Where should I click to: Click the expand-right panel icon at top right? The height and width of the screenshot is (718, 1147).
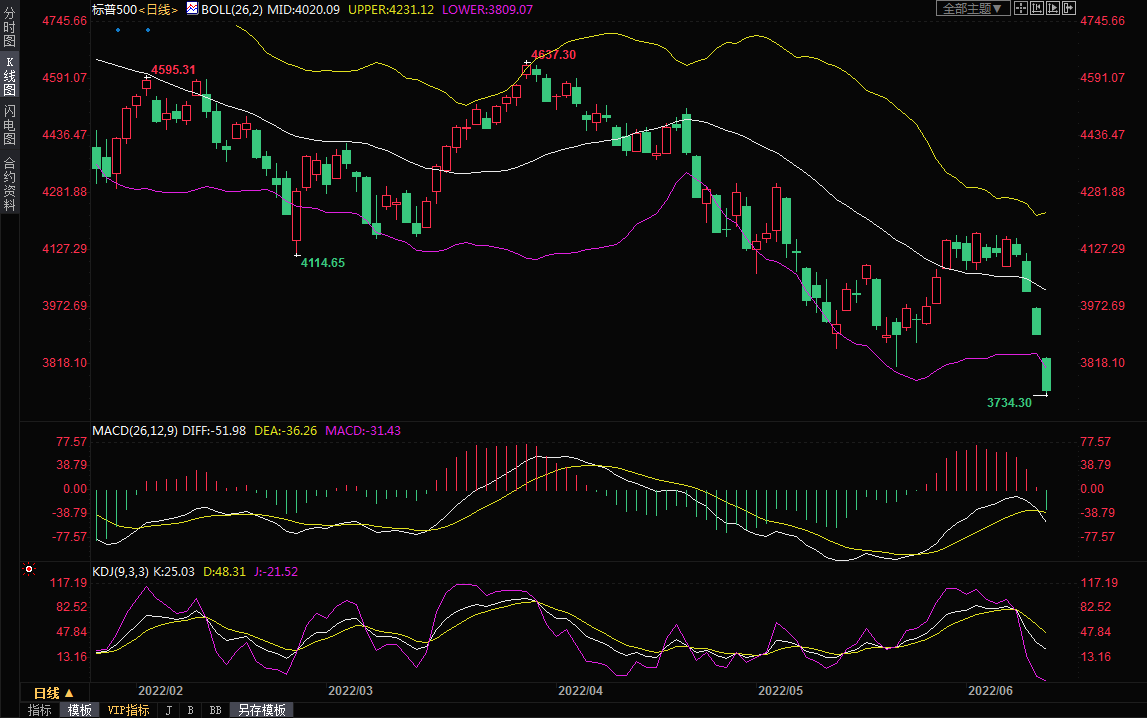click(1068, 8)
